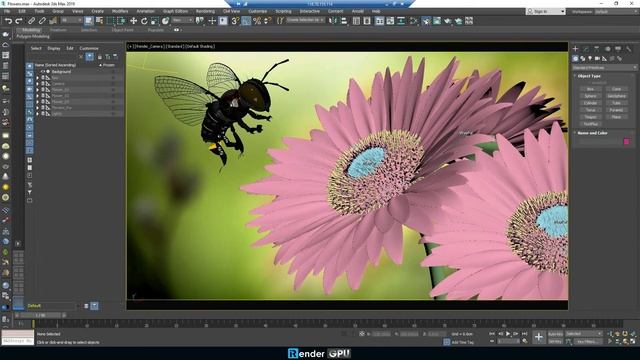This screenshot has height=360, width=640.
Task: Click Play Animation in playback controls
Action: [508, 334]
